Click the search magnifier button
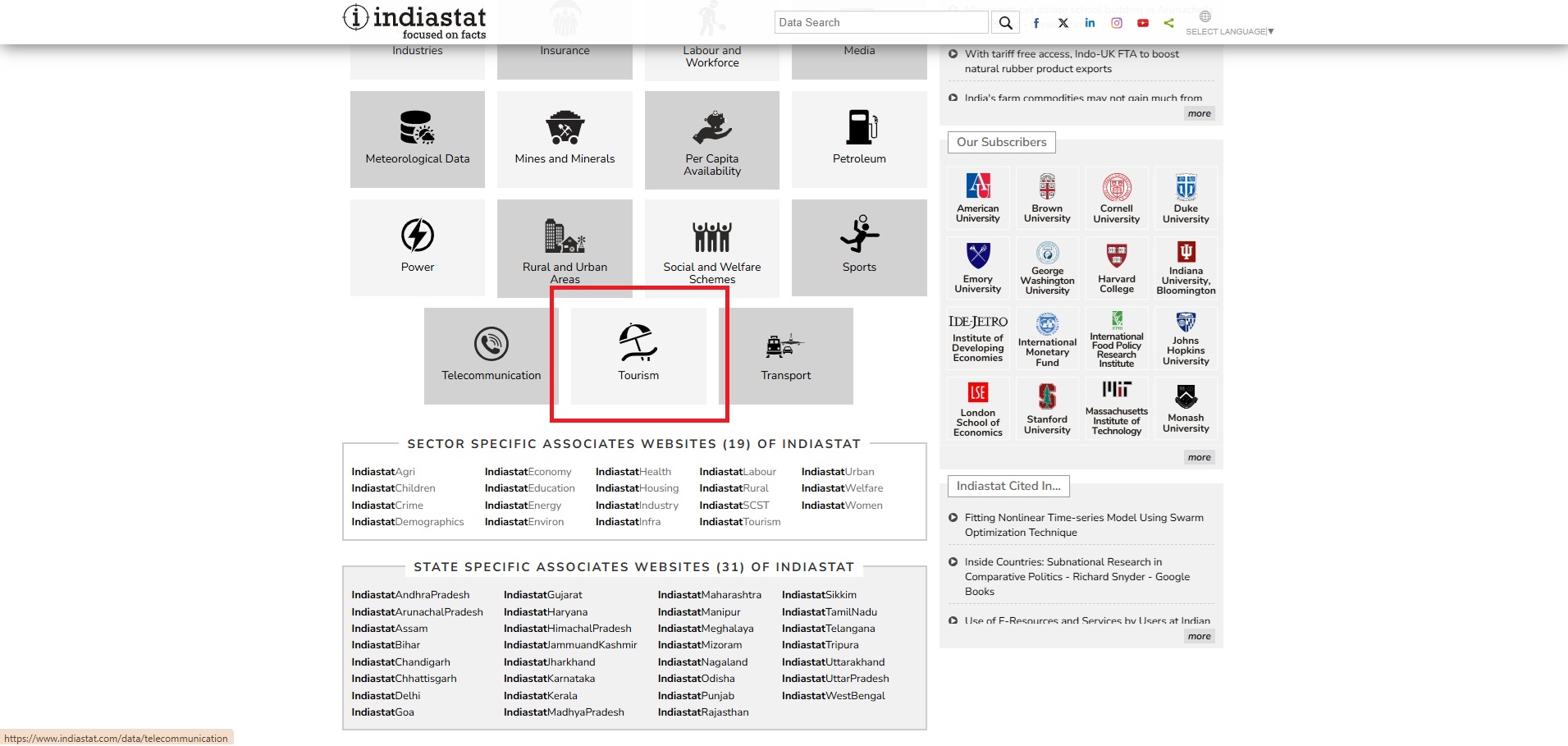This screenshot has width=1568, height=746. click(1005, 23)
